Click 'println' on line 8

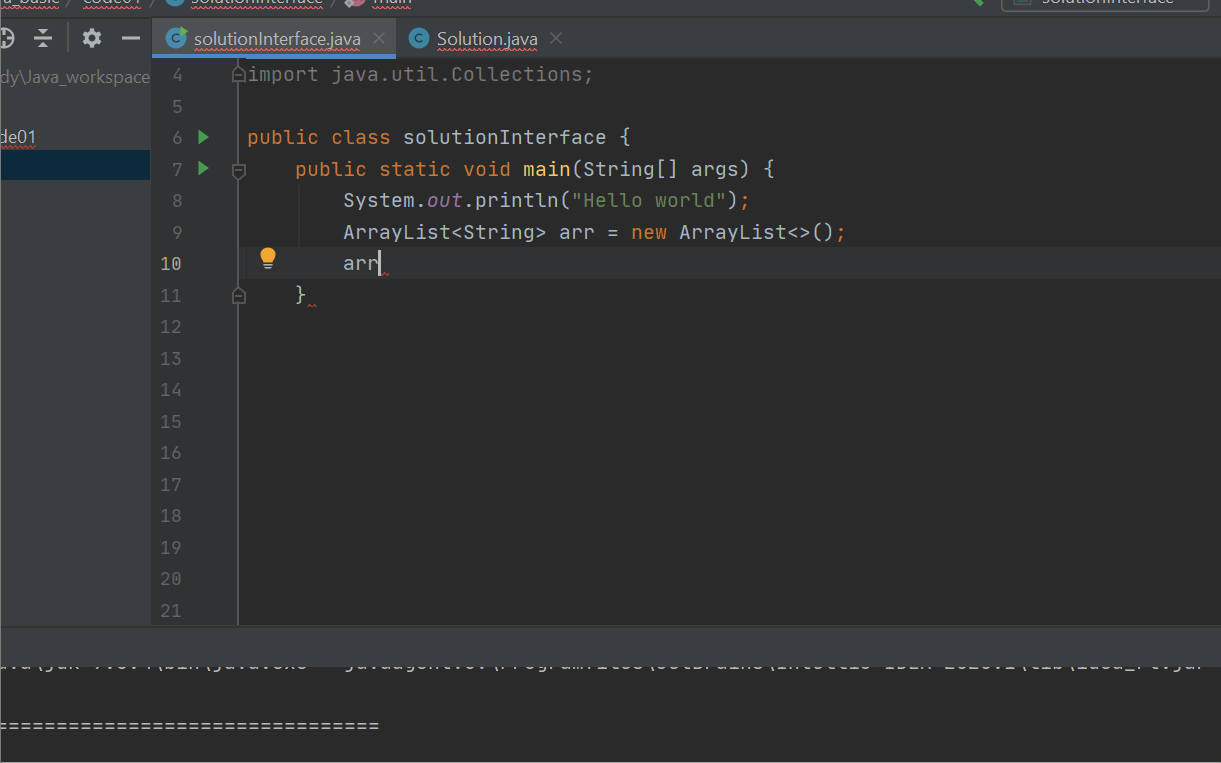[x=515, y=200]
